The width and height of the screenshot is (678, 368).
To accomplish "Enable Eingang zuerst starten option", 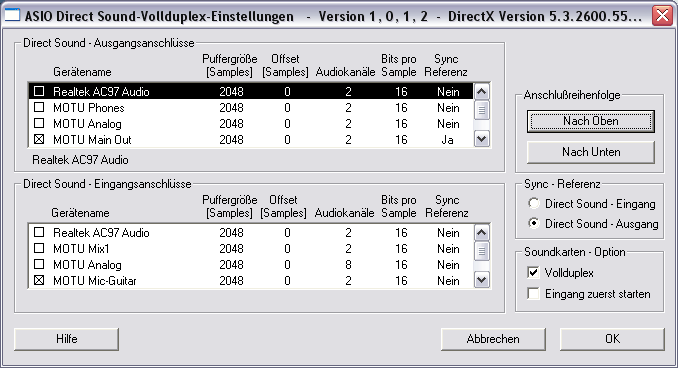I will coord(534,294).
